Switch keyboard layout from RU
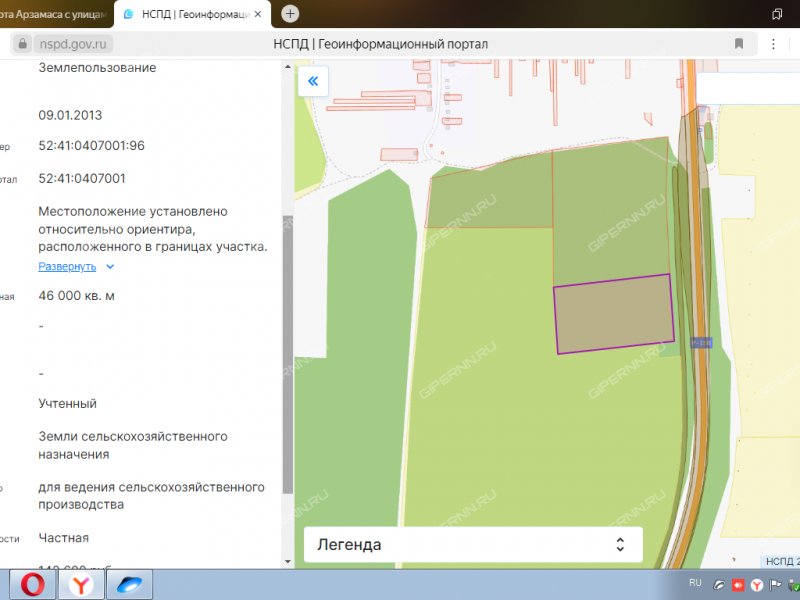Image resolution: width=800 pixels, height=600 pixels. [694, 583]
